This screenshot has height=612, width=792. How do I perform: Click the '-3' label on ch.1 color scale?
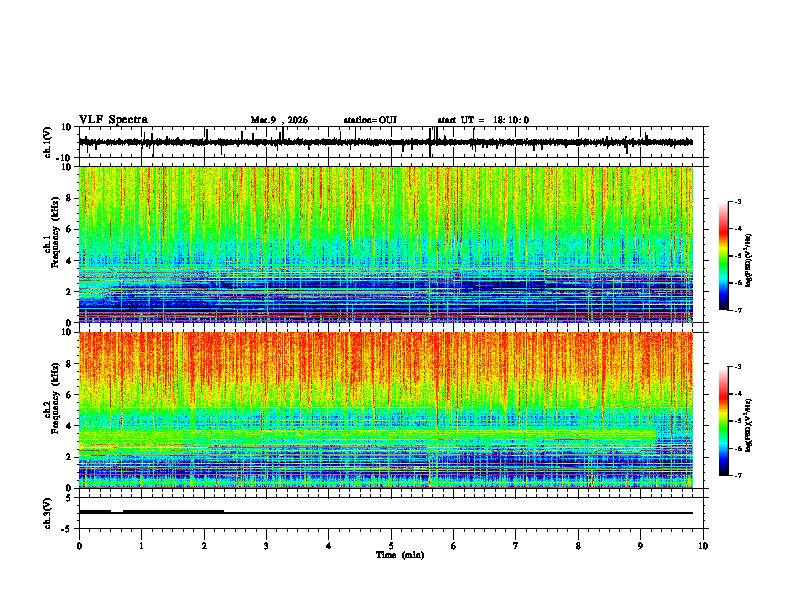[x=737, y=201]
